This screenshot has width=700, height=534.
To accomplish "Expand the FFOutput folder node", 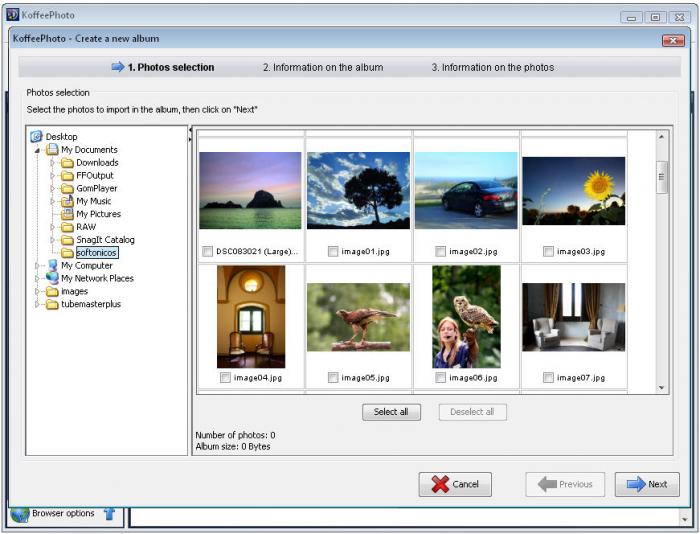I will [x=52, y=175].
